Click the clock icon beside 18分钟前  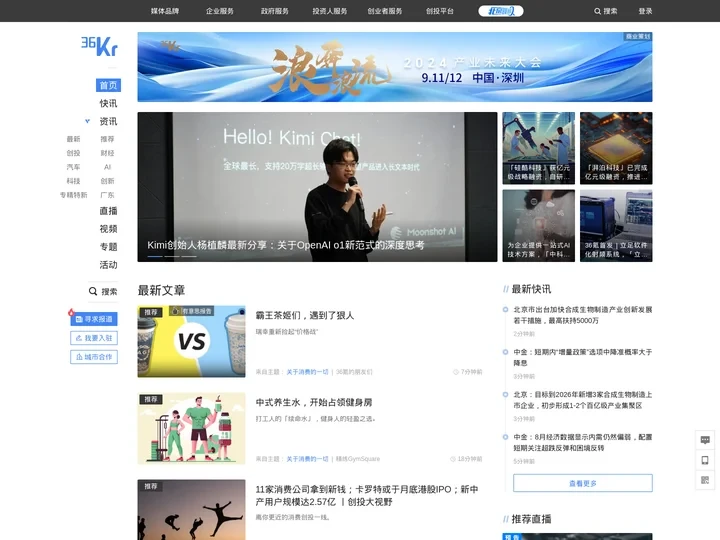(453, 459)
